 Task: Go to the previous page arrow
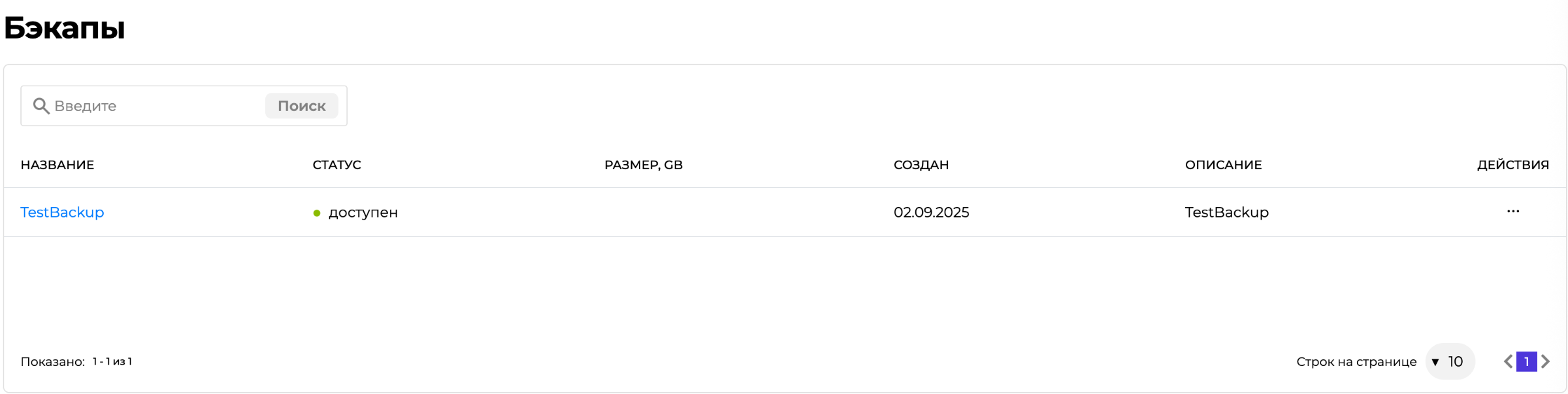[x=1508, y=361]
